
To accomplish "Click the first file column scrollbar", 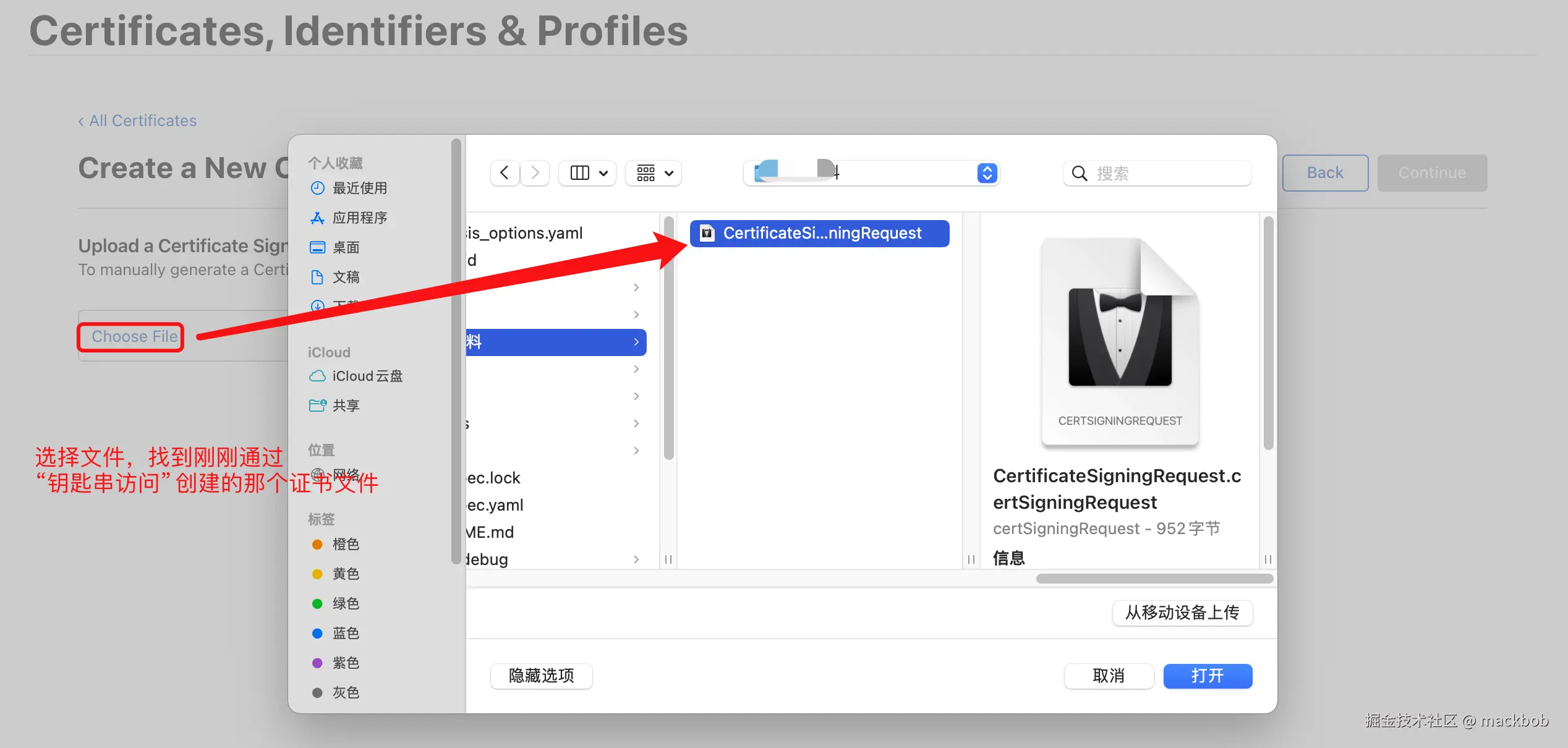I will pos(668,338).
